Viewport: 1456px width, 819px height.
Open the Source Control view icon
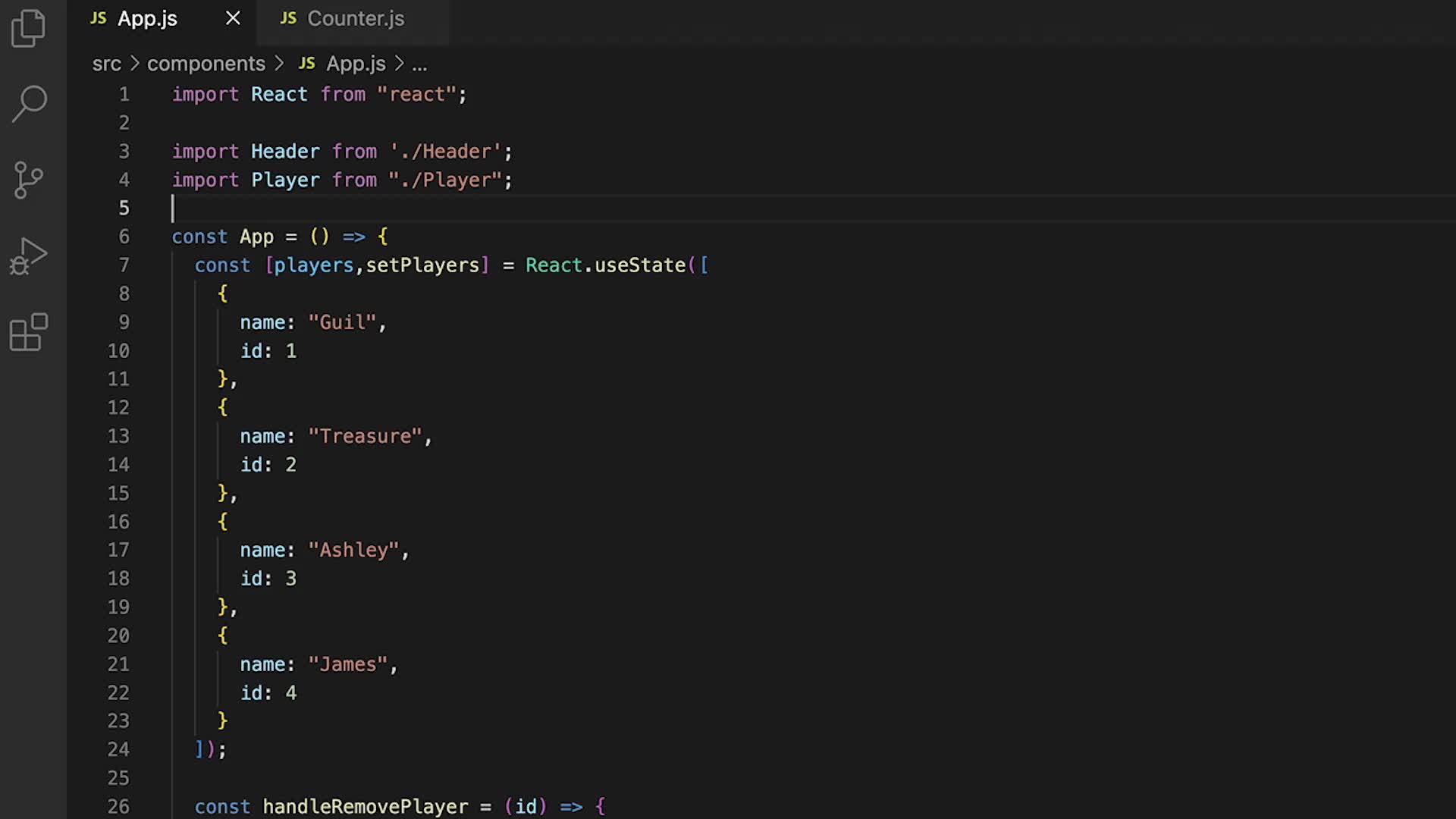(29, 180)
